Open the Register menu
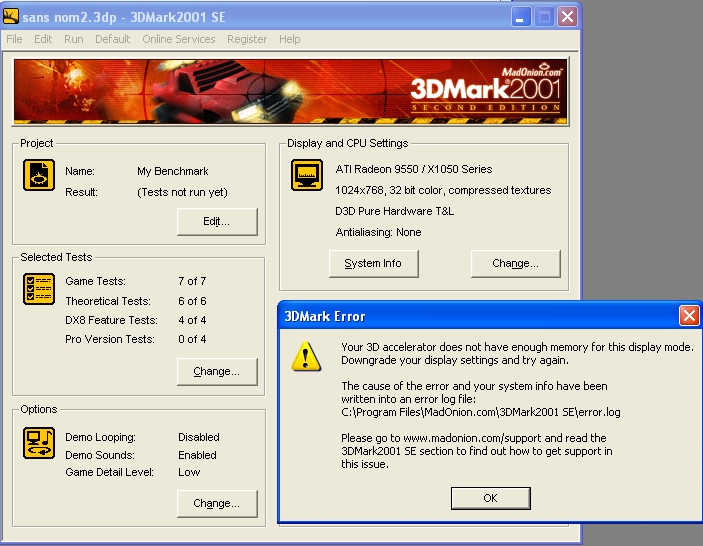 point(247,39)
